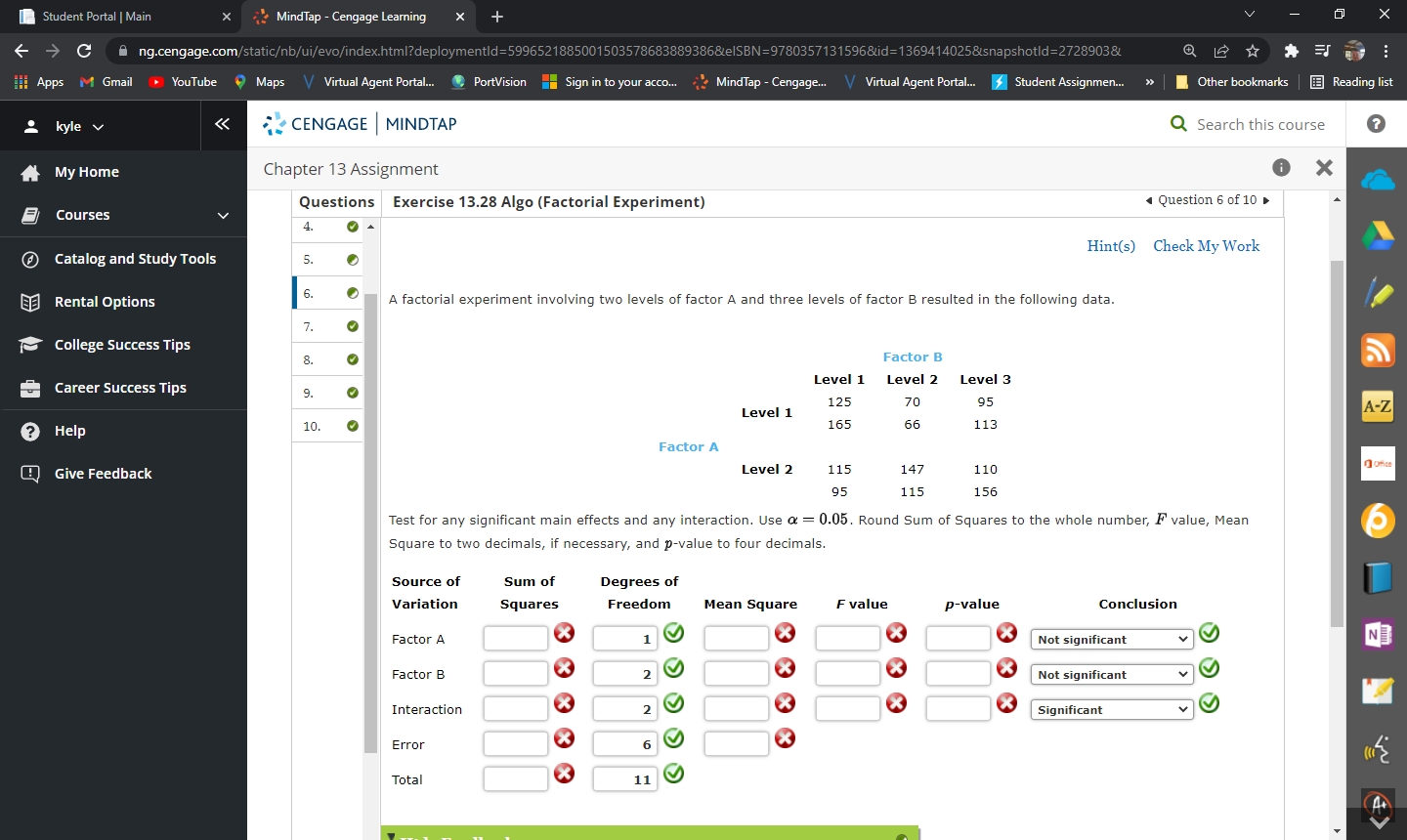Open the Conclusion dropdown for Factor A
The width and height of the screenshot is (1407, 840).
point(1111,639)
